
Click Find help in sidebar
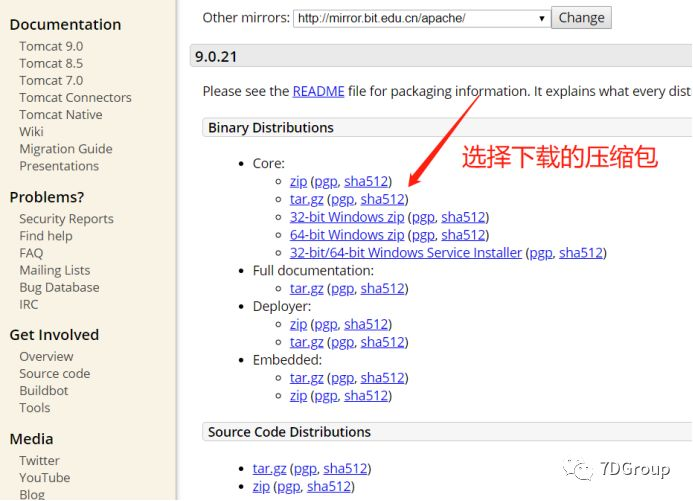[x=46, y=236]
